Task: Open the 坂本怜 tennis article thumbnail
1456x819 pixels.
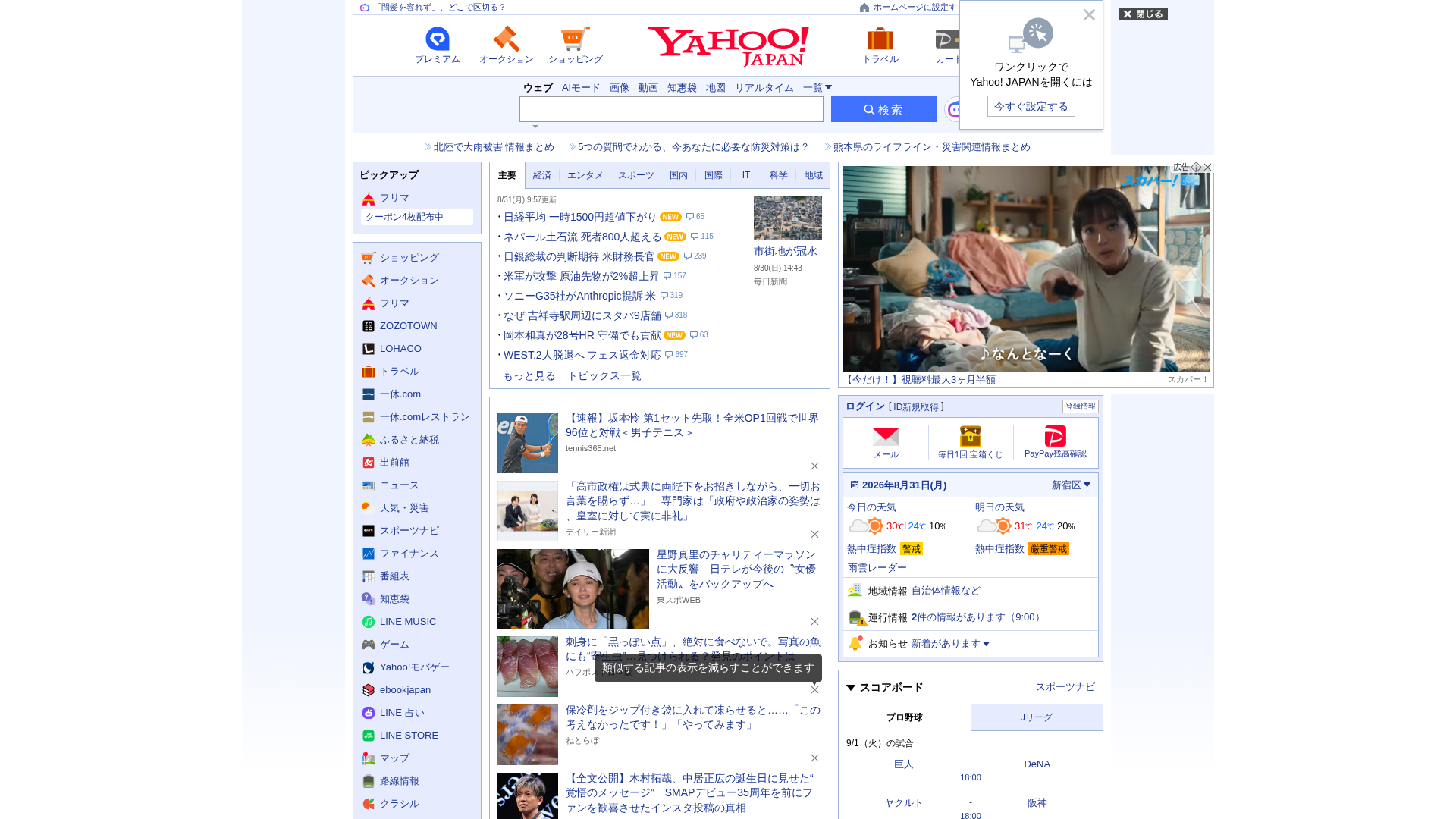Action: 528,443
